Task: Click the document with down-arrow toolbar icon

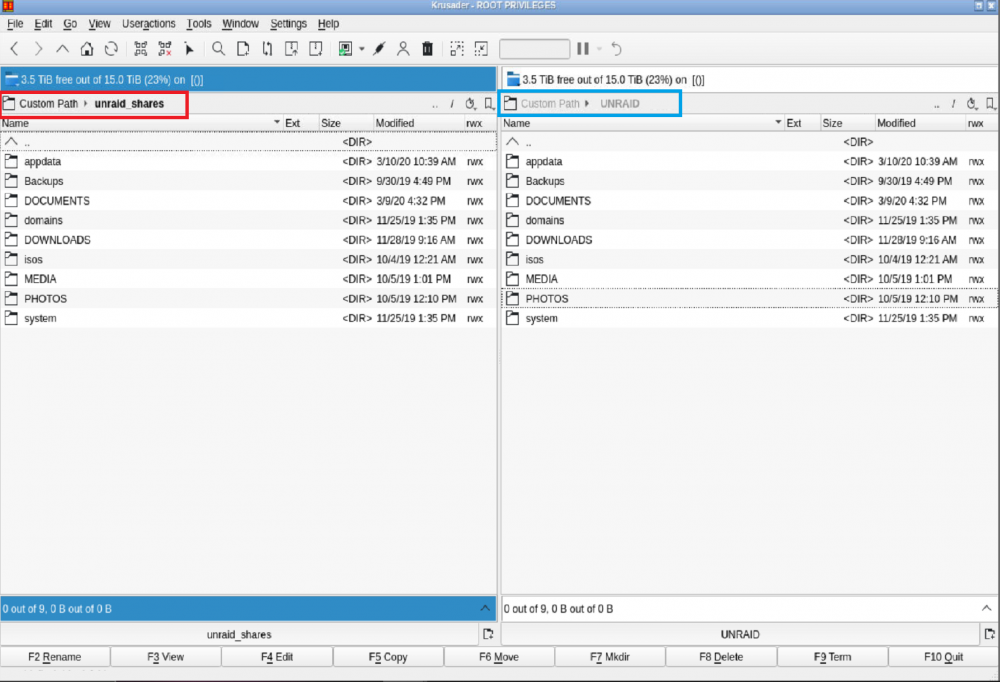Action: click(x=316, y=48)
